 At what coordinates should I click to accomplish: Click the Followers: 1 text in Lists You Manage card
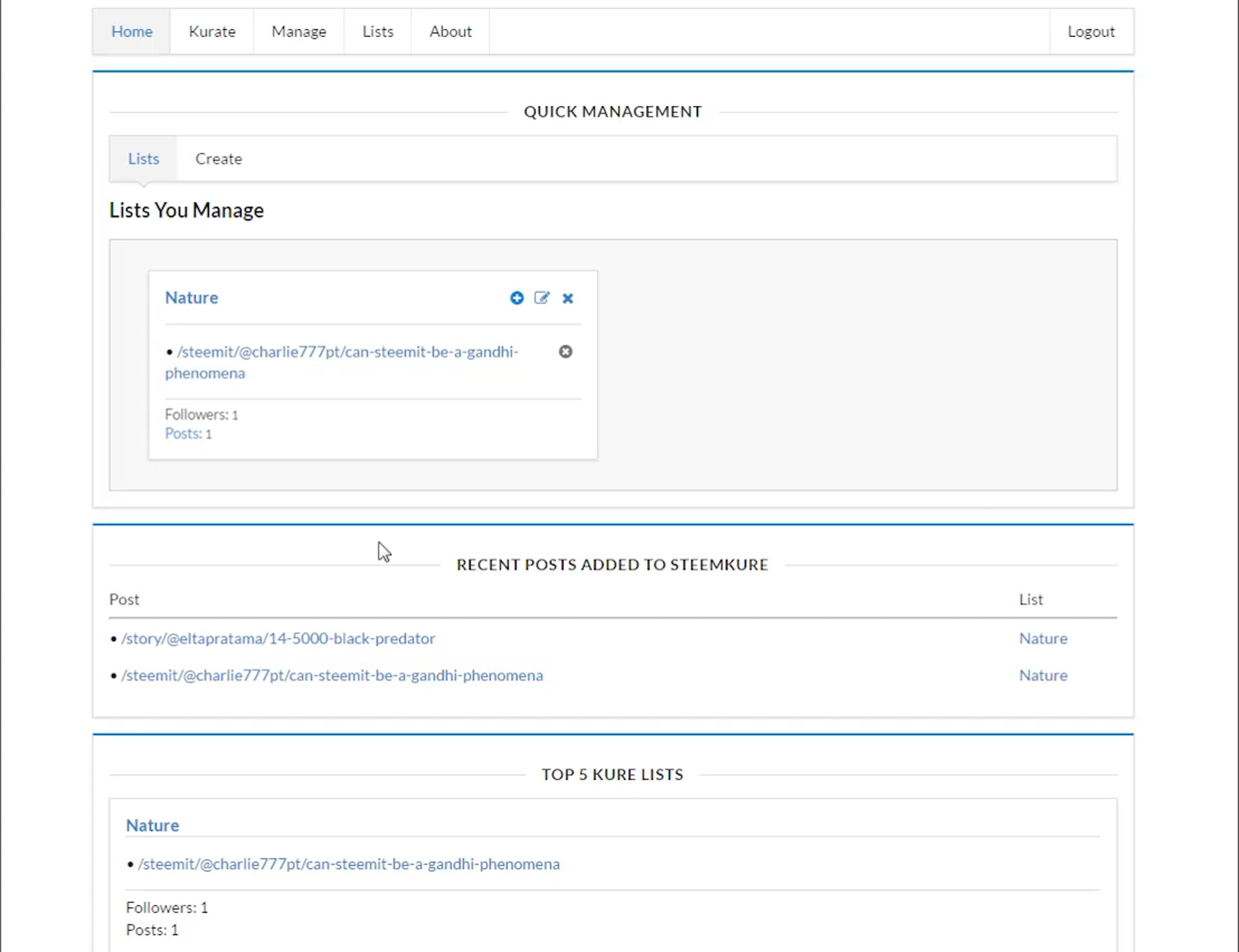(x=201, y=415)
